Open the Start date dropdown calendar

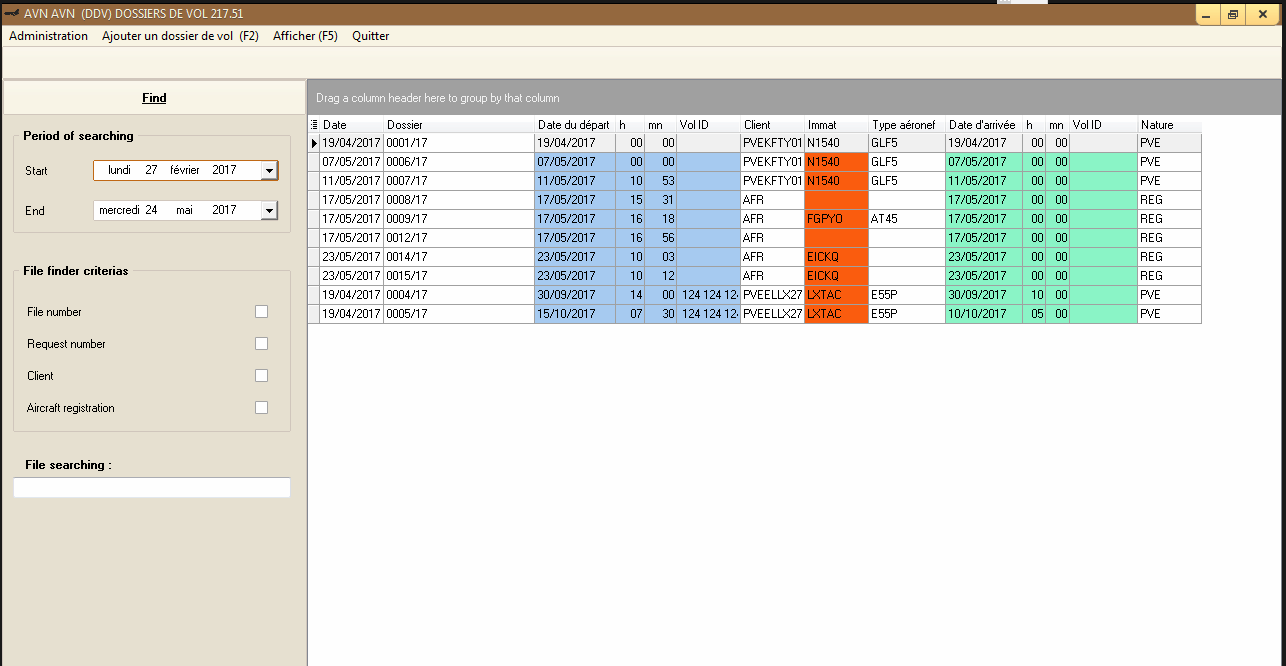tap(268, 171)
